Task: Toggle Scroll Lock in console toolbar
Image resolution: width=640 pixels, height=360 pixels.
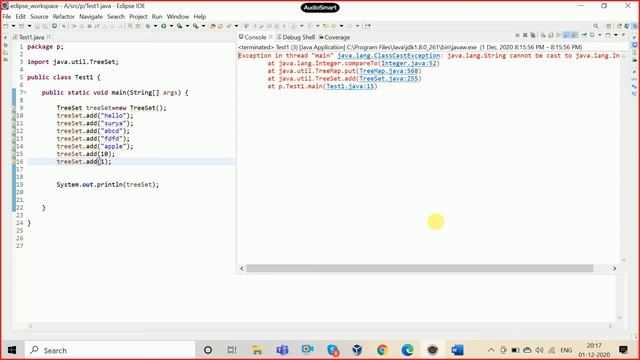Action: [x=551, y=35]
